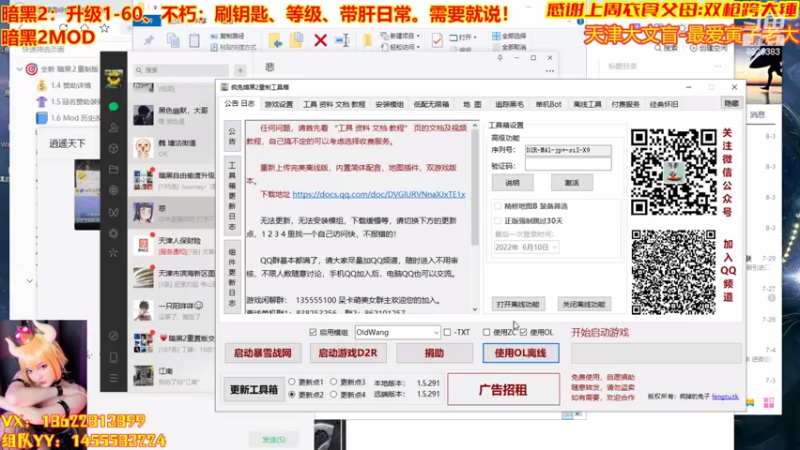Click announcement text scrollbar down arrow
The width and height of the screenshot is (800, 450).
(474, 309)
